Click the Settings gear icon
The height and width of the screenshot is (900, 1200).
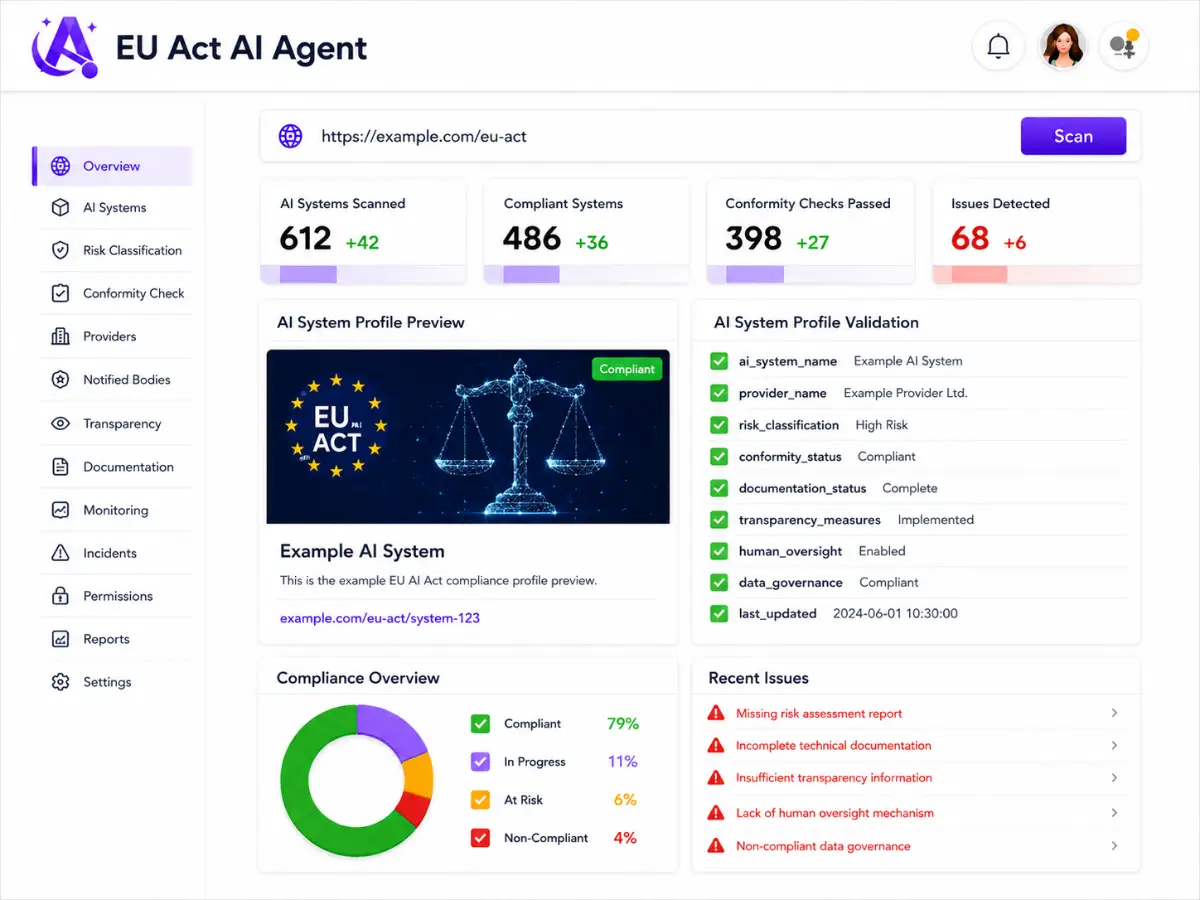tap(60, 682)
